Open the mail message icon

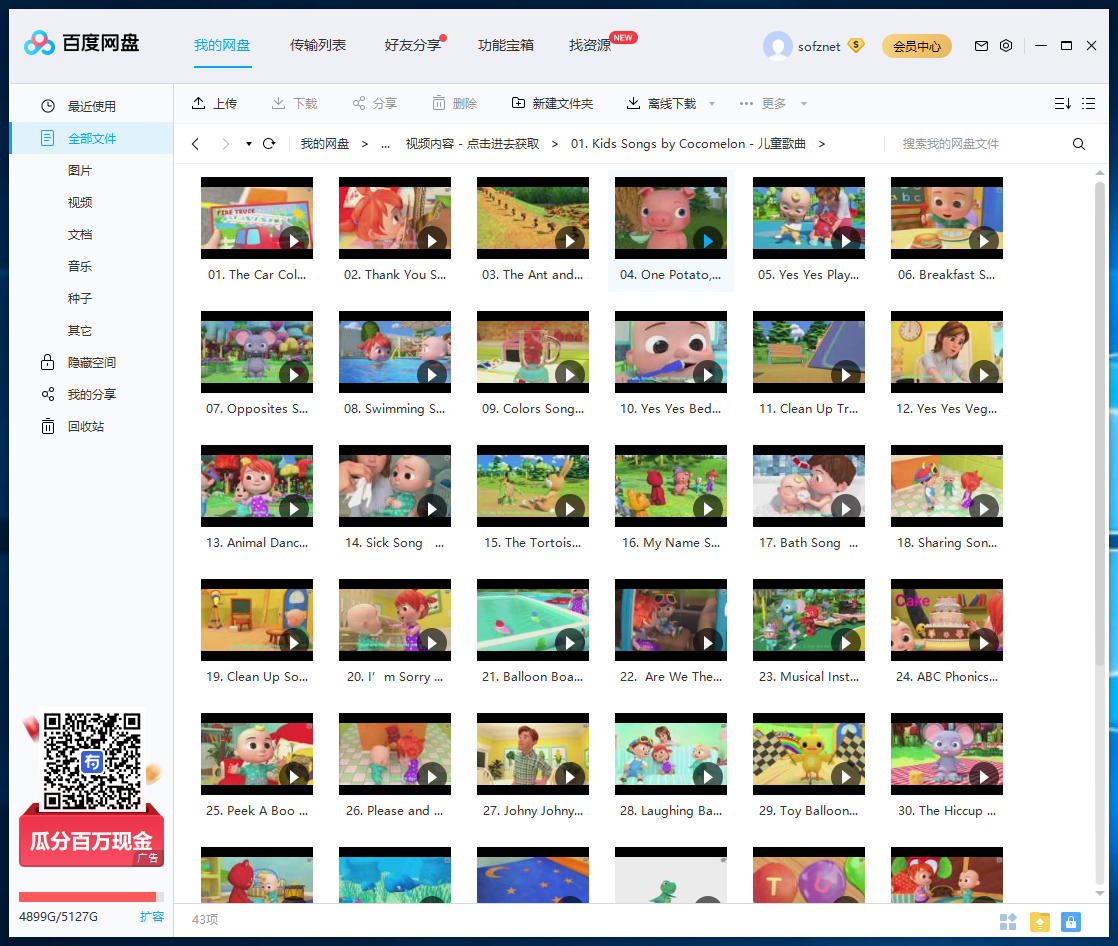[x=981, y=46]
